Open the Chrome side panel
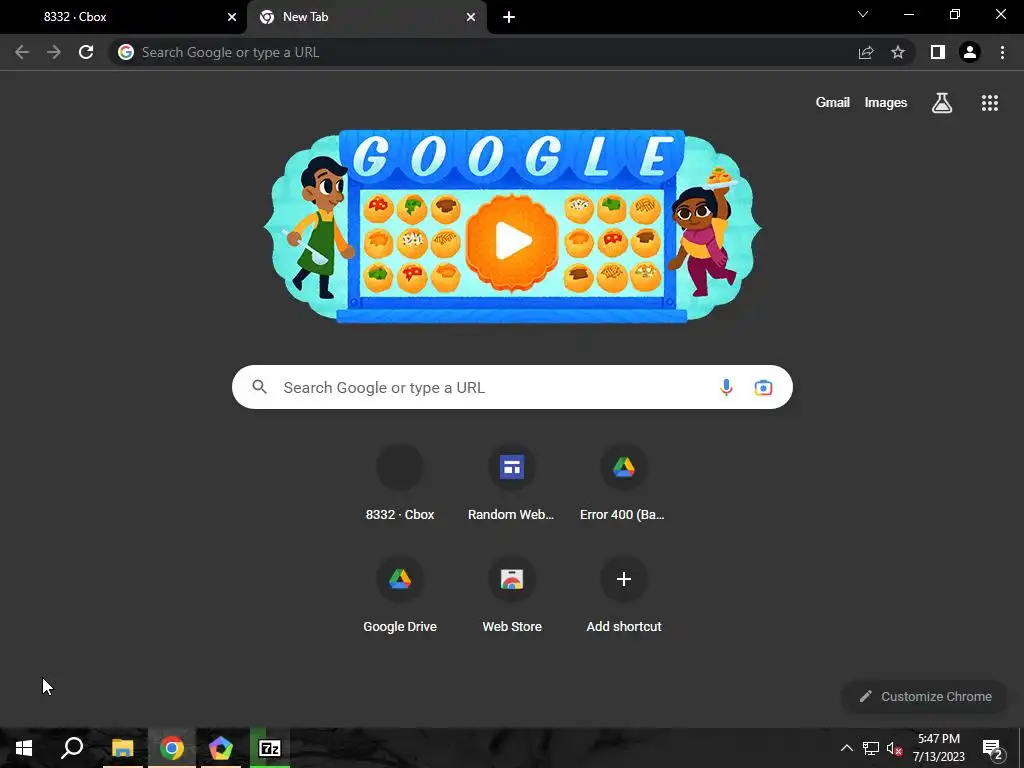Screen dimensions: 1024x768 click(938, 52)
